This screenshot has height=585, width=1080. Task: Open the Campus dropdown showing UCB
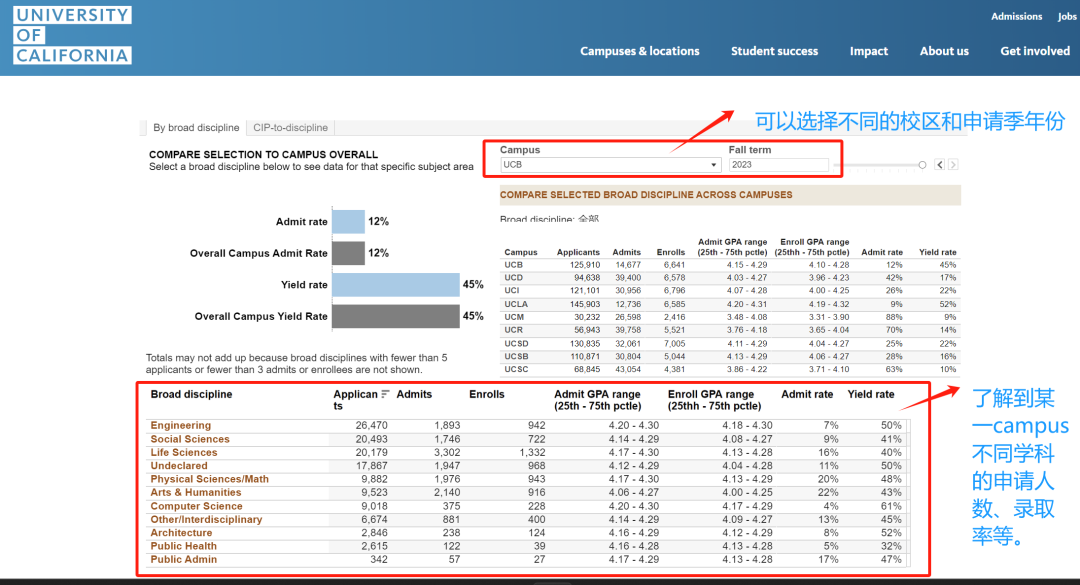610,165
